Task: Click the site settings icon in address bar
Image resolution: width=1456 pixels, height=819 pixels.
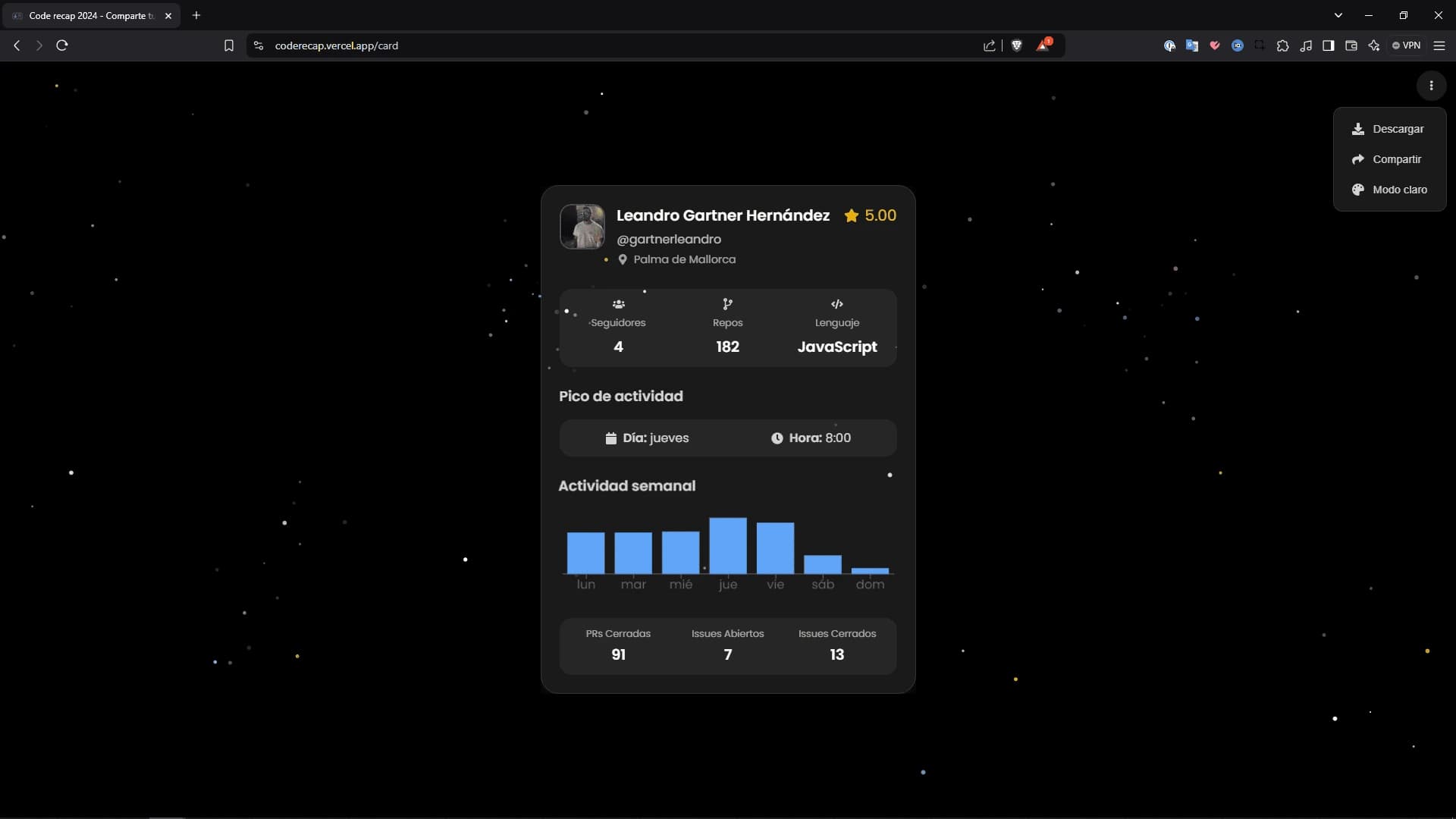Action: tap(259, 45)
